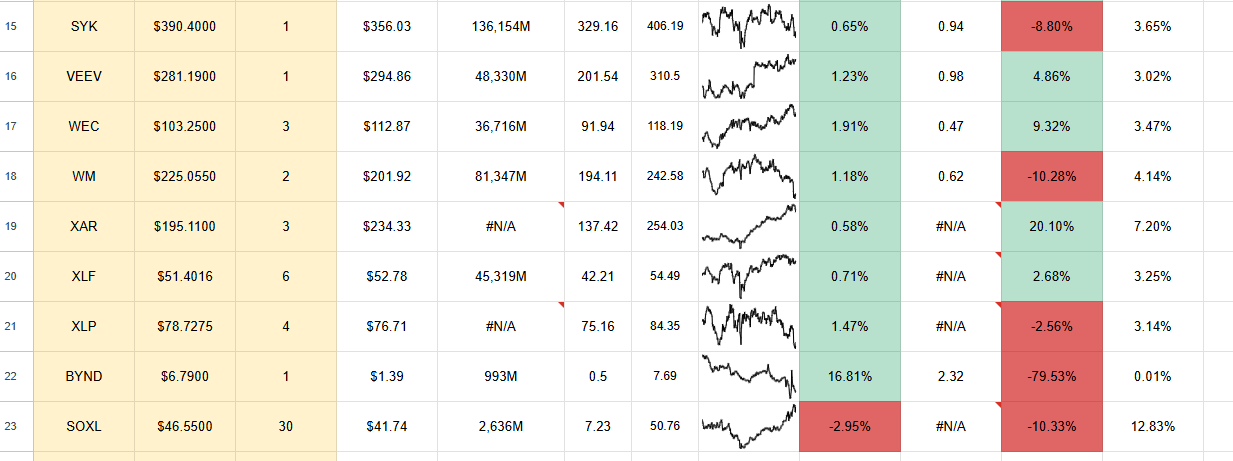This screenshot has height=461, width=1233.
Task: Click the red -2.95% SOXL cell
Action: (x=850, y=427)
